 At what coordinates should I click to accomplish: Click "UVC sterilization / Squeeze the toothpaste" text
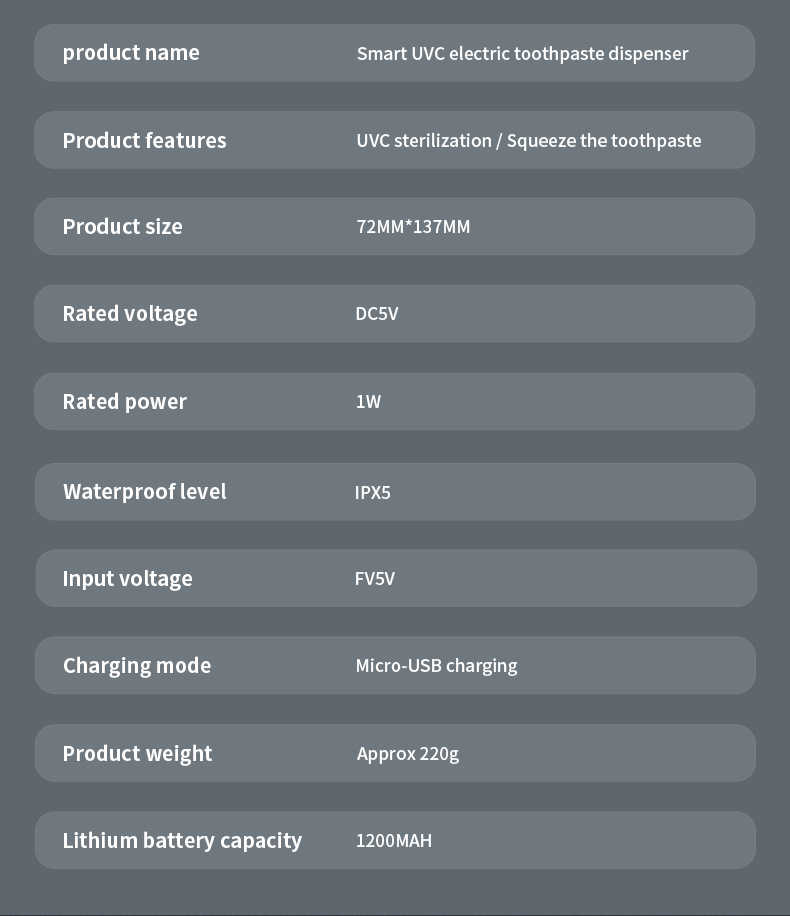tap(528, 141)
